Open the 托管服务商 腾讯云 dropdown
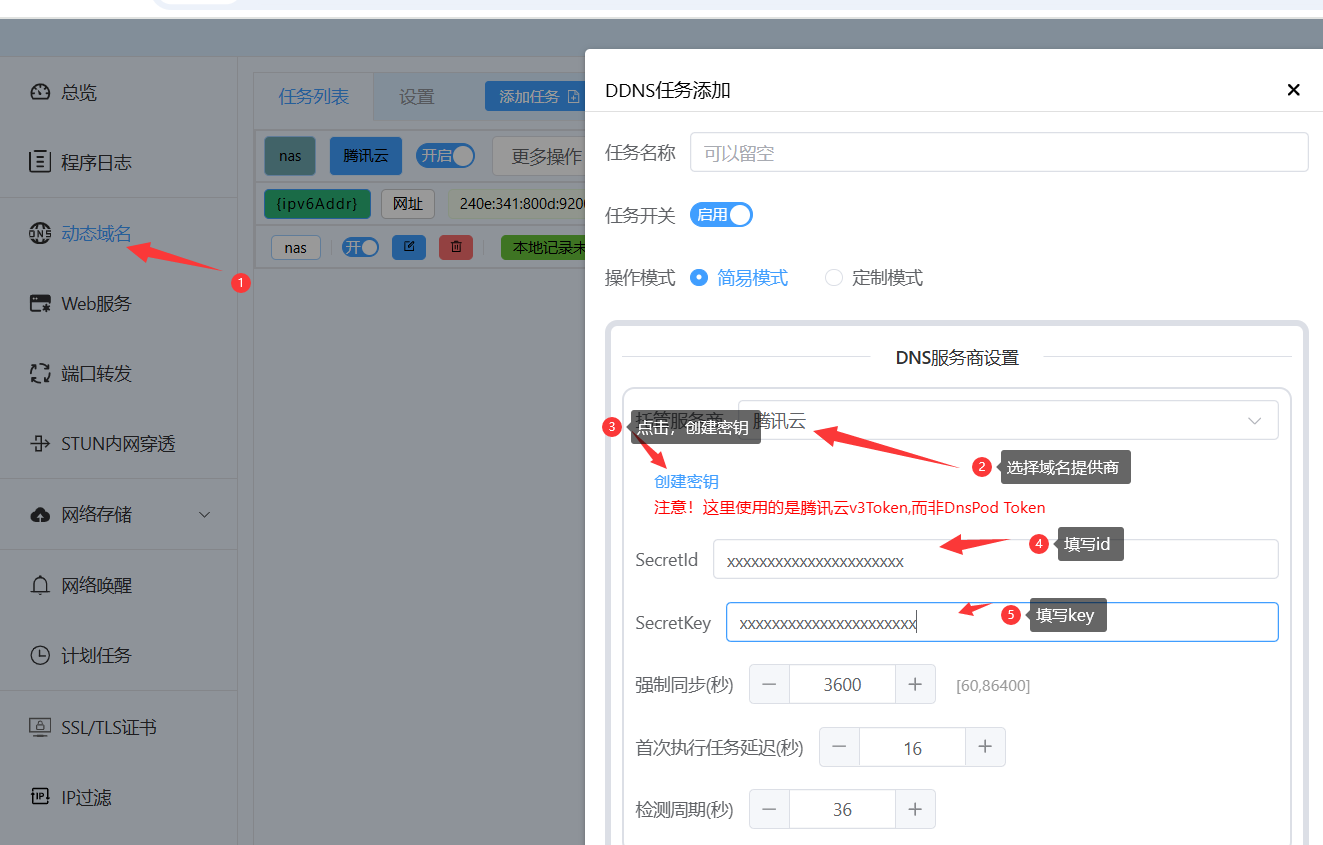This screenshot has height=845, width=1323. point(1008,420)
